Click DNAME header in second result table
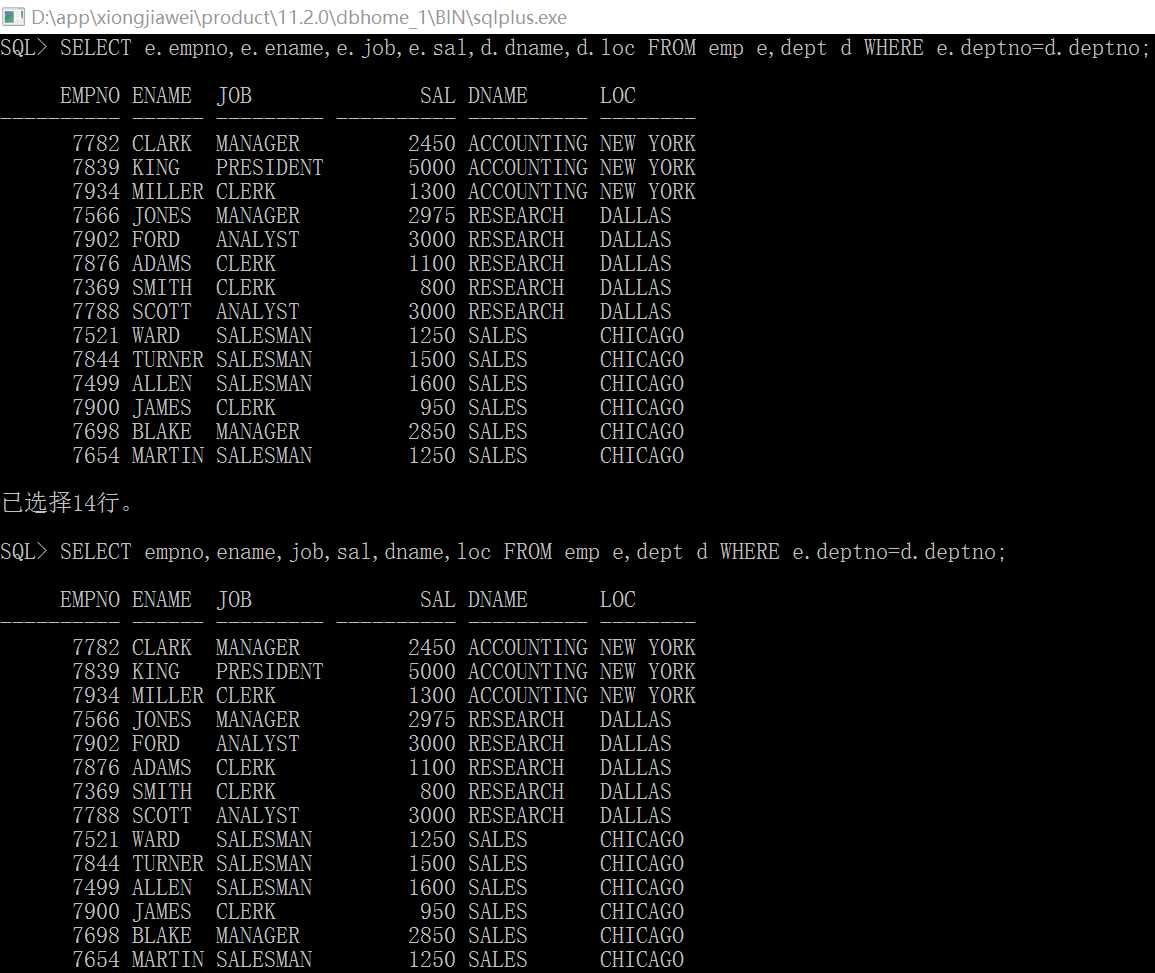The image size is (1155, 973). [498, 600]
